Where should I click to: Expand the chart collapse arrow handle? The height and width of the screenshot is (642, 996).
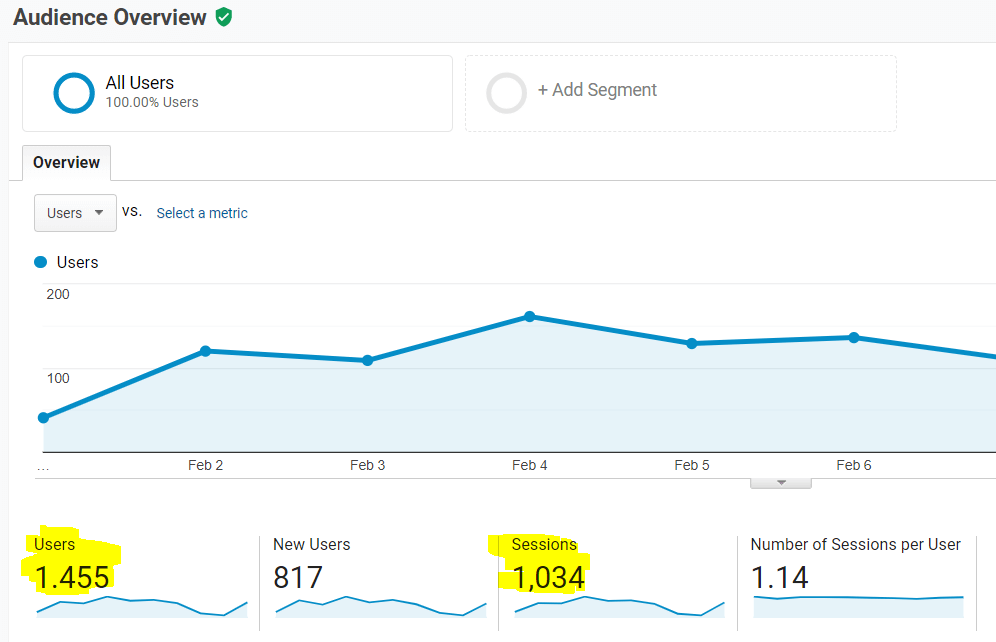click(781, 482)
